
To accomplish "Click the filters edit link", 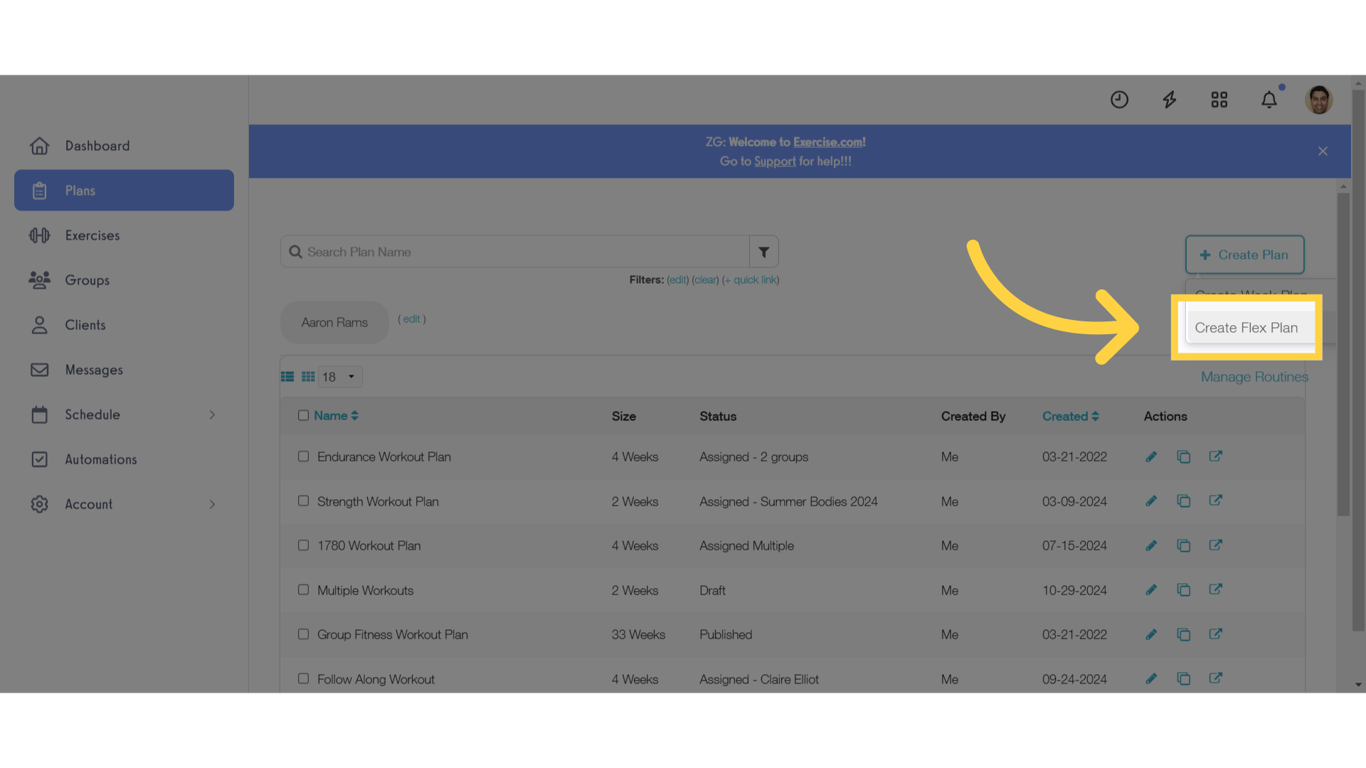I will (x=678, y=280).
